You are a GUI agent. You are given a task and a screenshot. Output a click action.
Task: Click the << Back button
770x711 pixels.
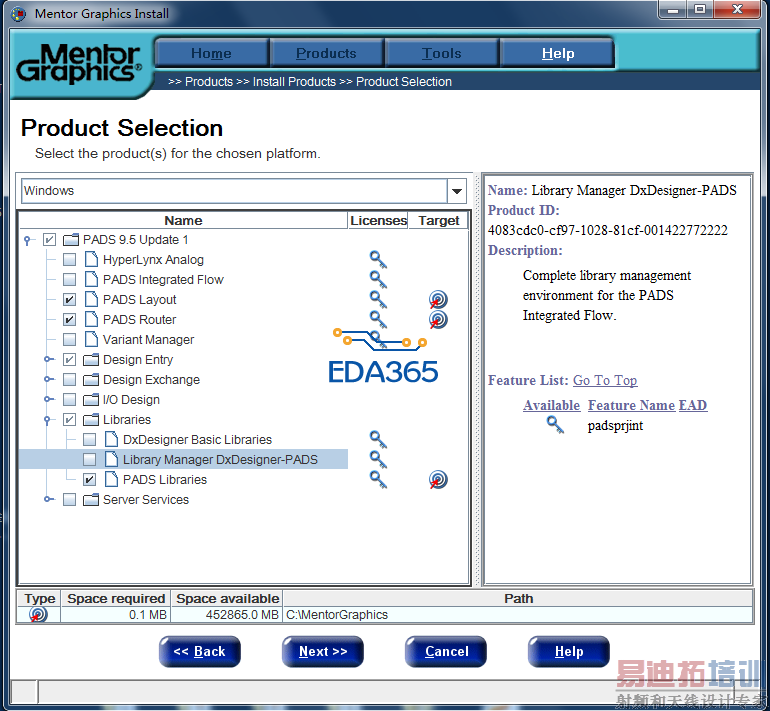pos(199,652)
